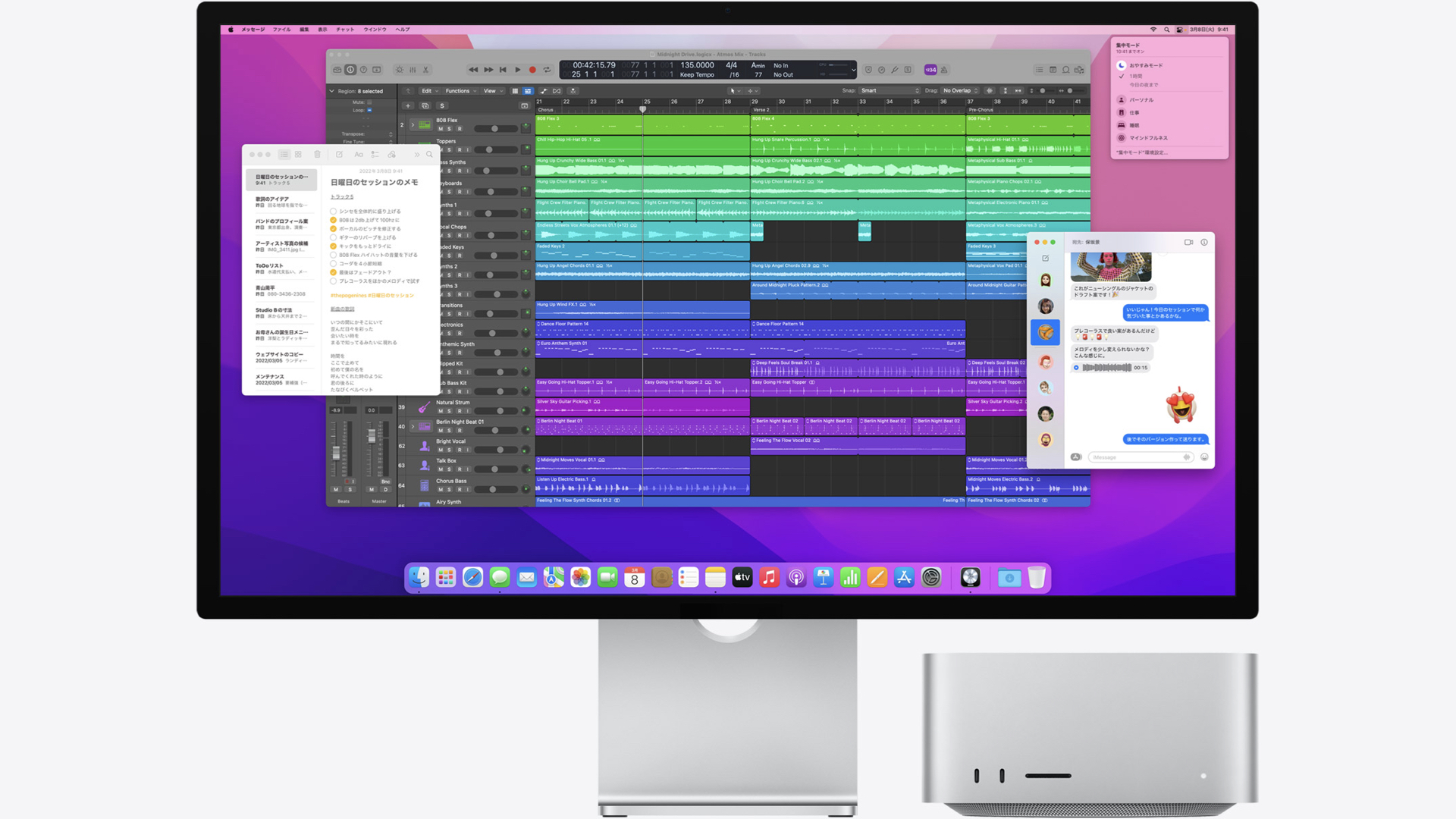Open the Snap 'Smart' dropdown
The height and width of the screenshot is (819, 1456).
pyautogui.click(x=890, y=91)
